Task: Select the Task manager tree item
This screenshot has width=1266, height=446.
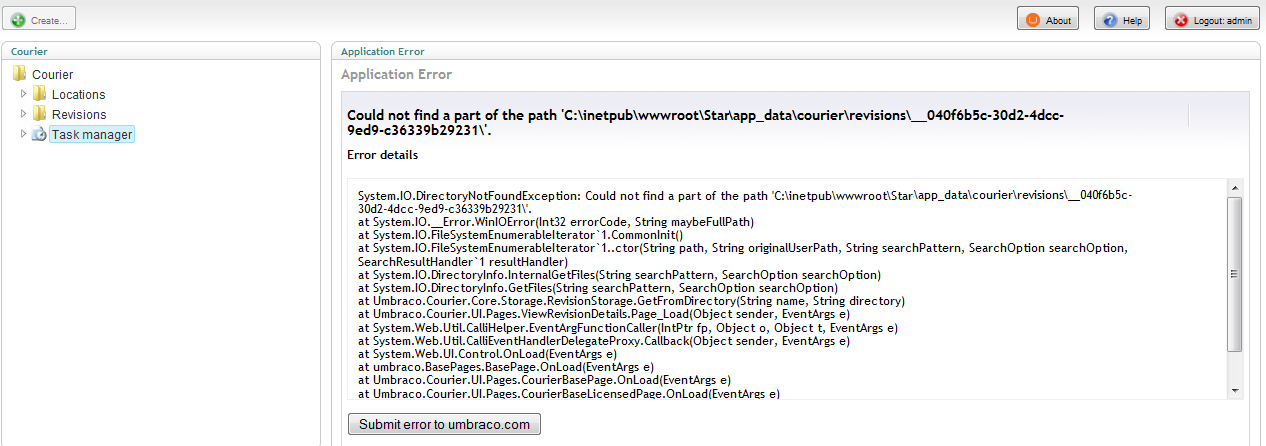Action: [92, 134]
